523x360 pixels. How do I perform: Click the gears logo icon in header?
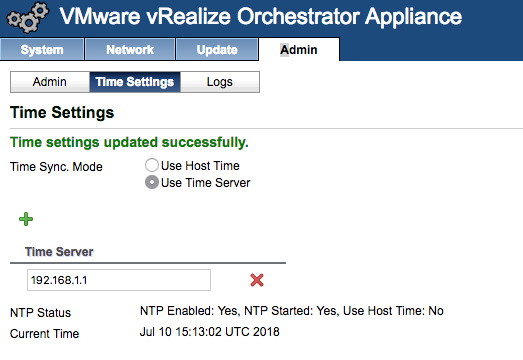[x=28, y=17]
